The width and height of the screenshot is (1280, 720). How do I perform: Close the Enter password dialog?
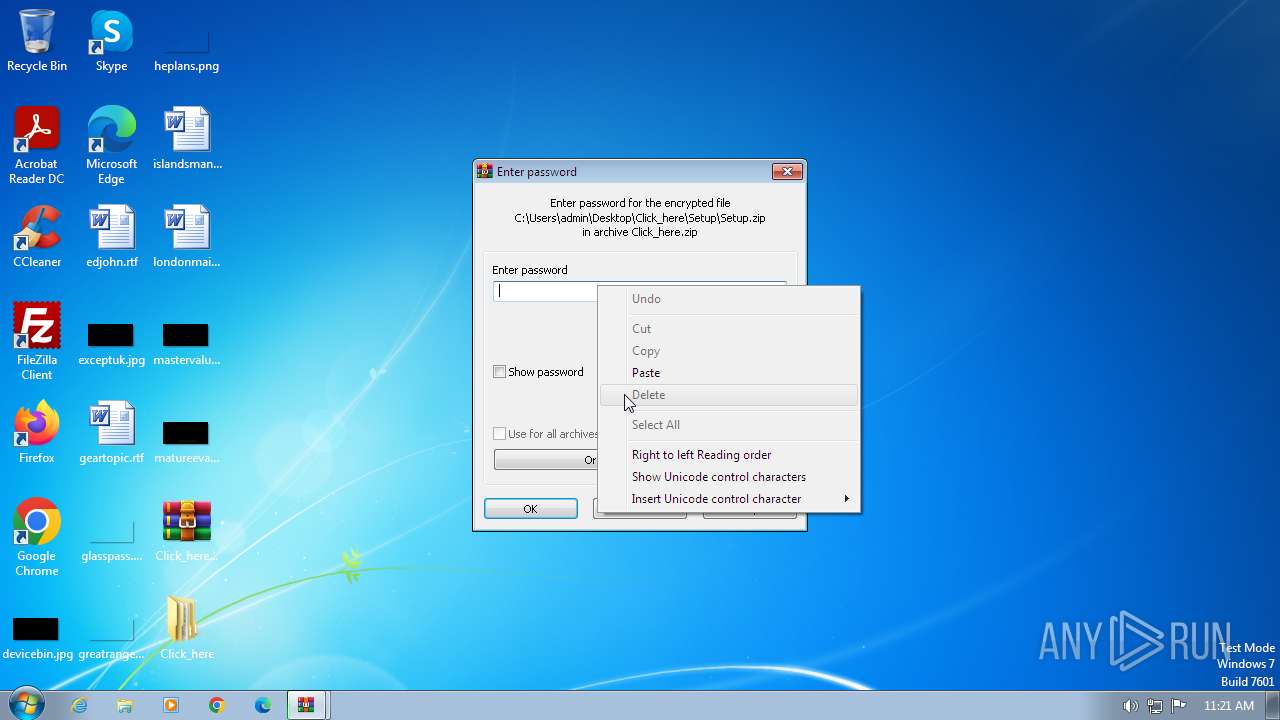[787, 172]
